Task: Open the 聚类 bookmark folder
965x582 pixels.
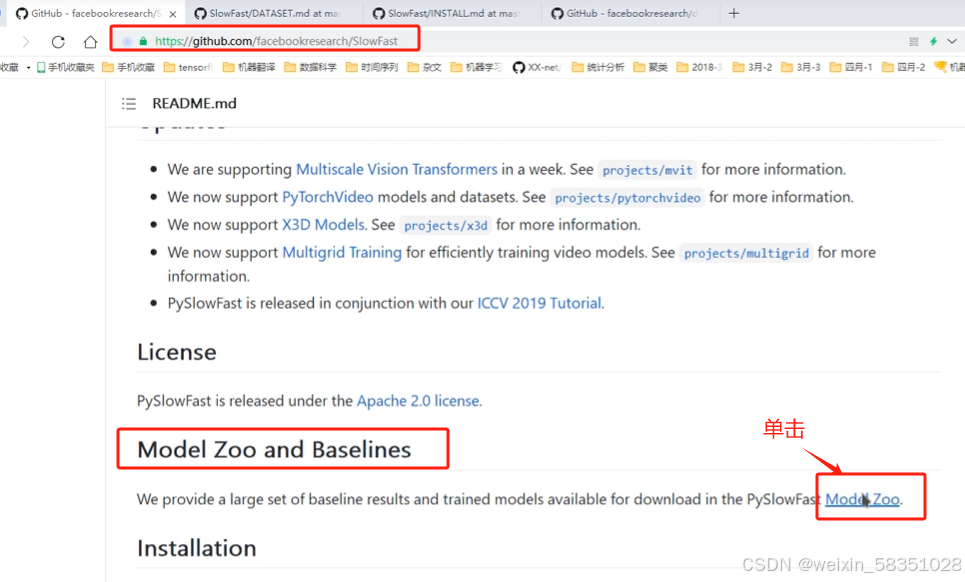Action: (x=651, y=67)
